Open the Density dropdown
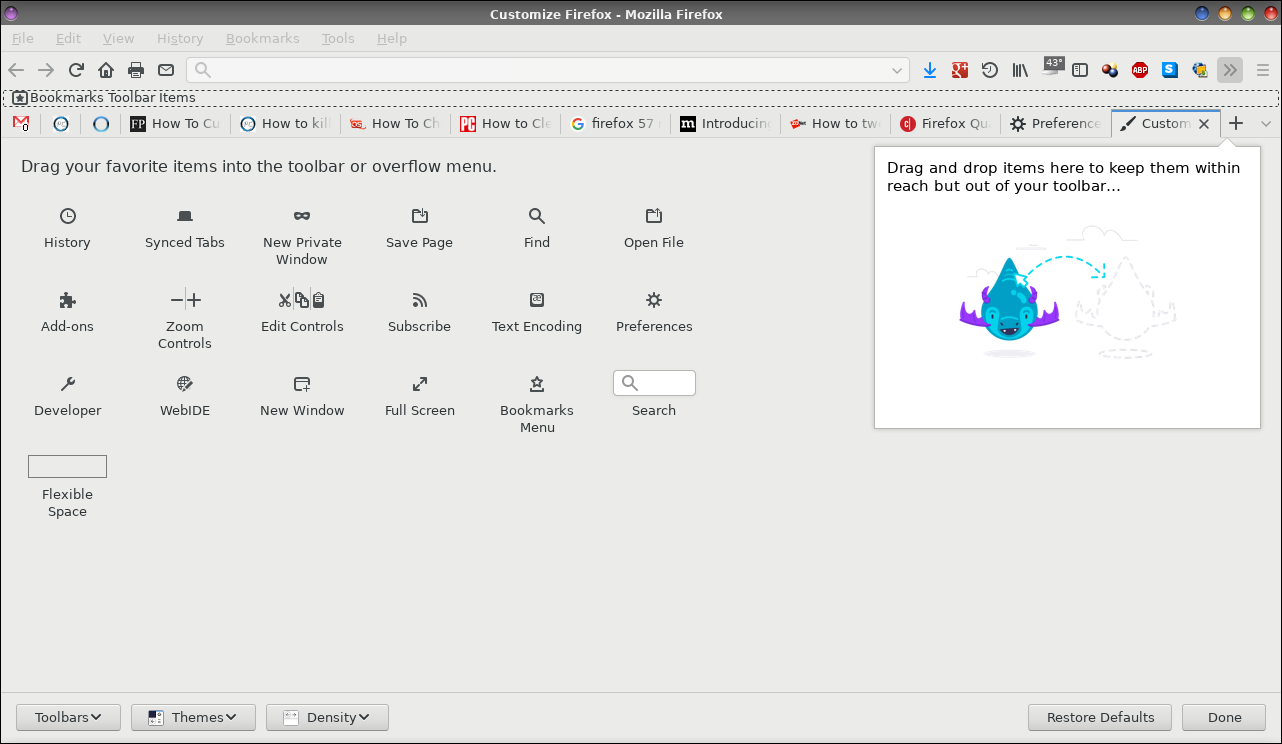 point(327,717)
